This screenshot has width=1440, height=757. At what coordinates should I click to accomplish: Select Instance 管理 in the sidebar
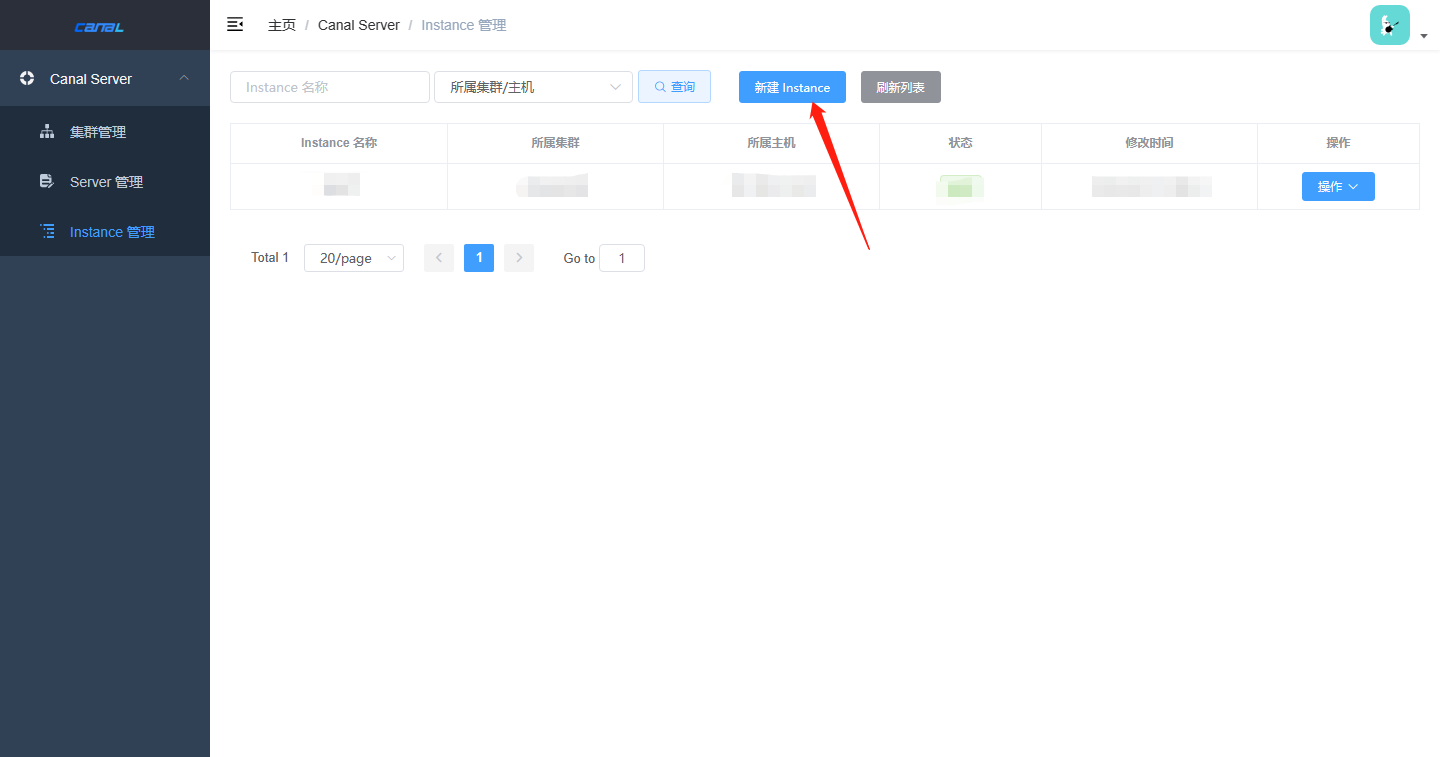105,232
